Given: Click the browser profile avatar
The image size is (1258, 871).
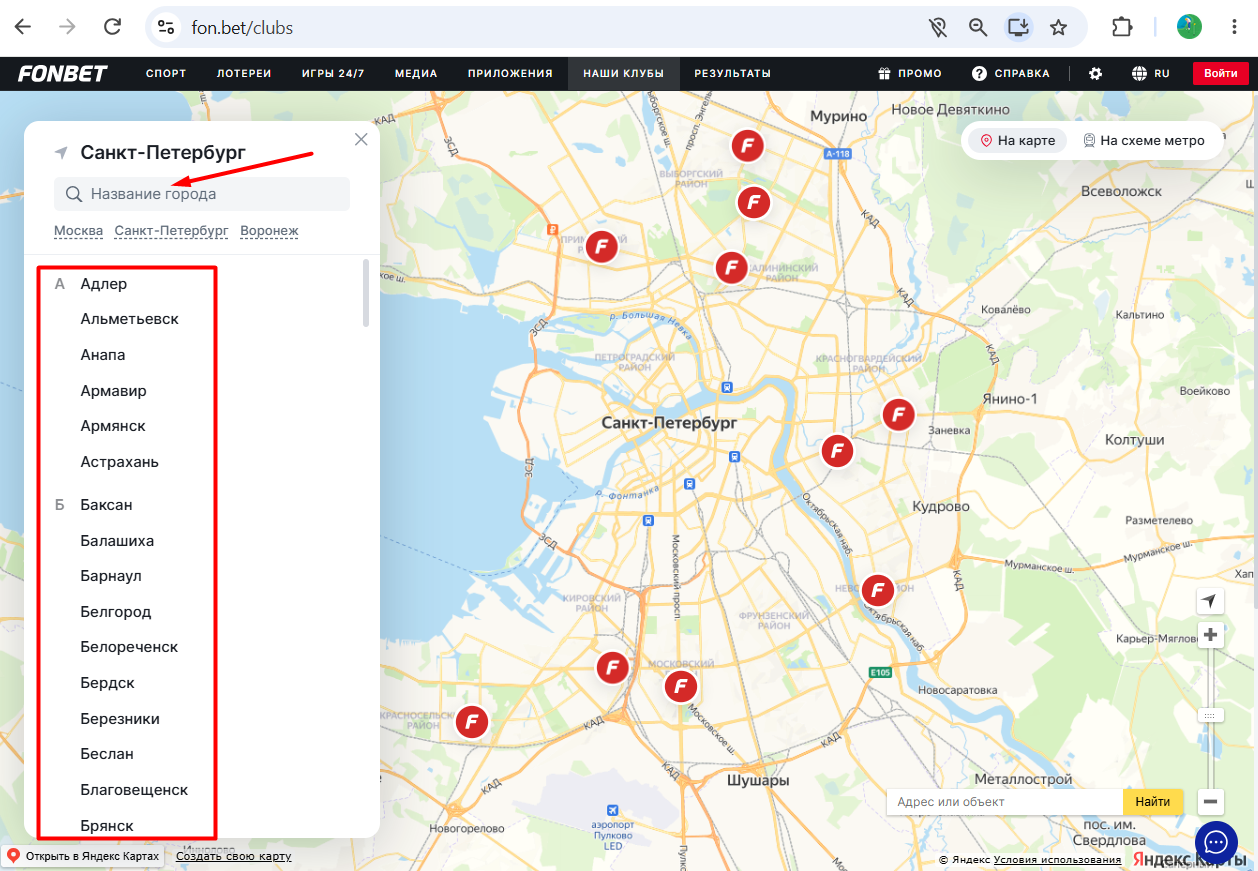Looking at the screenshot, I should [1189, 27].
